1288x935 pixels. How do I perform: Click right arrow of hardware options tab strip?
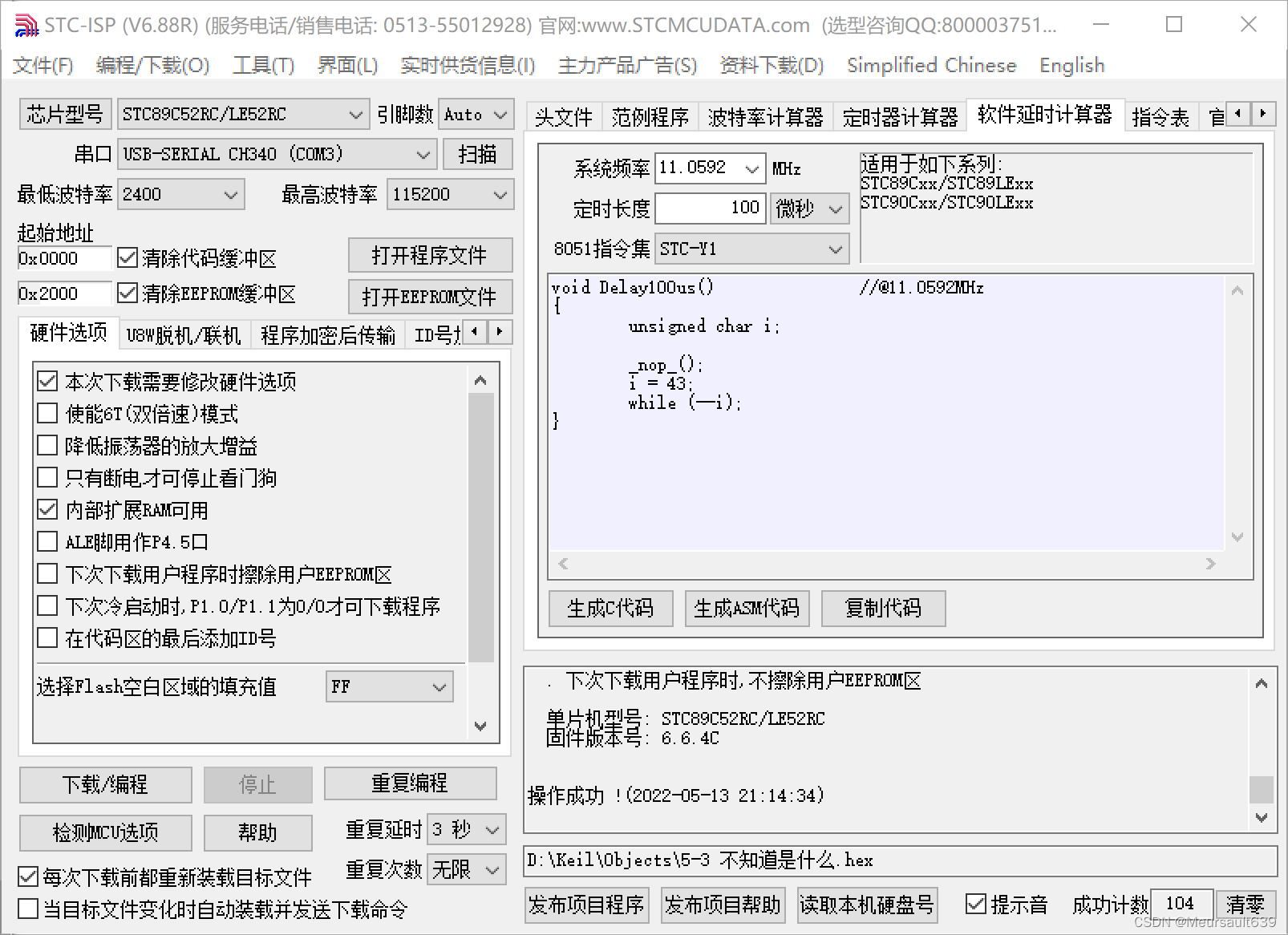(x=500, y=330)
